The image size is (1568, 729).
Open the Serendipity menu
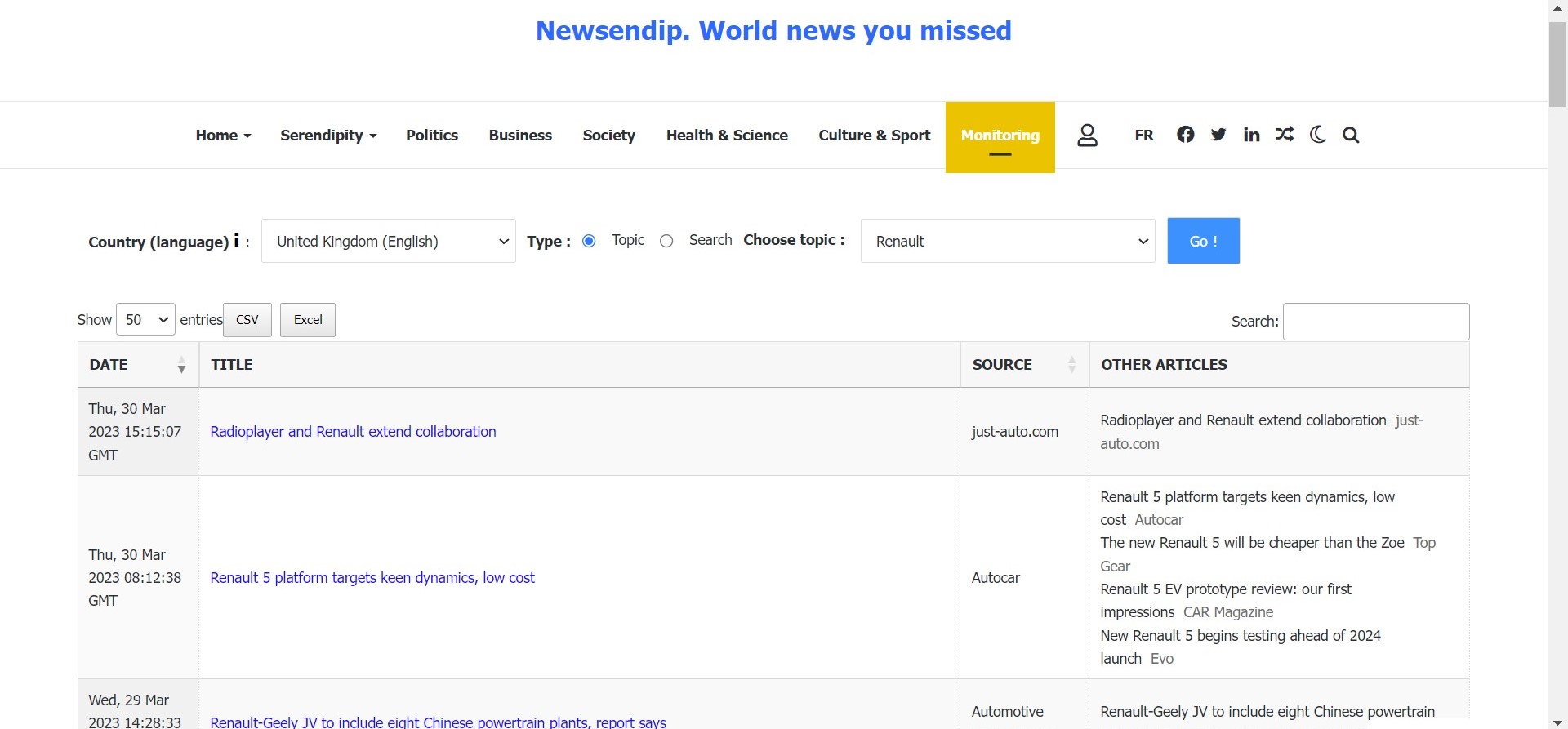pos(328,136)
